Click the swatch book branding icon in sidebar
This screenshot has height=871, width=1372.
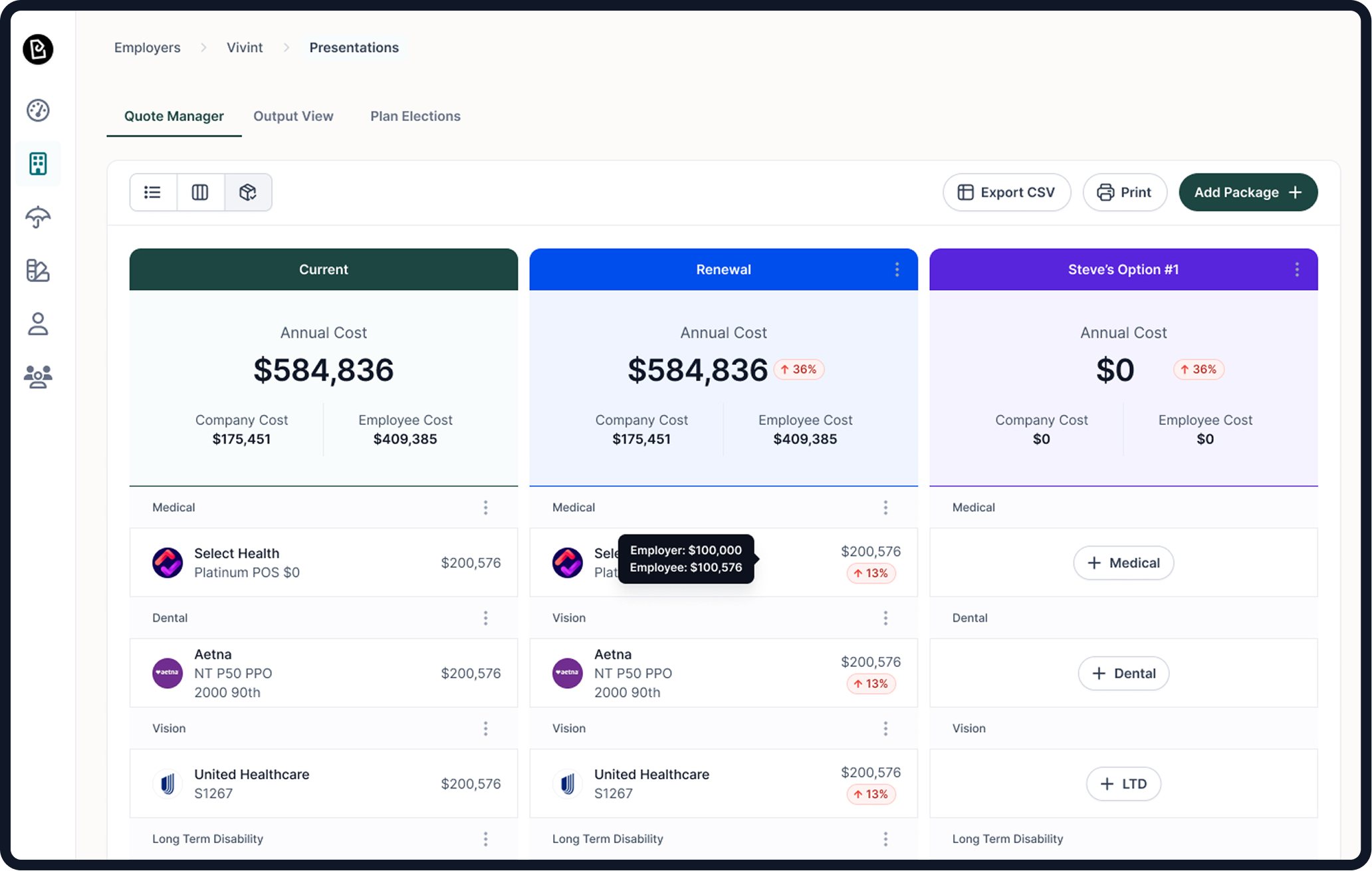(38, 271)
